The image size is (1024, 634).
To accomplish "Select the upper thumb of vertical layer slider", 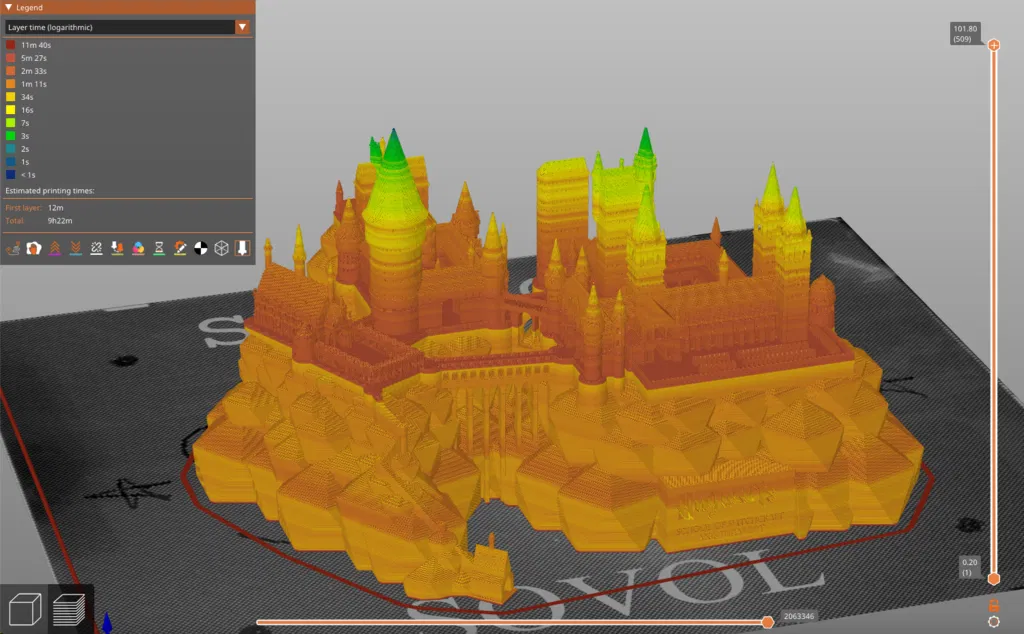I will (x=994, y=45).
